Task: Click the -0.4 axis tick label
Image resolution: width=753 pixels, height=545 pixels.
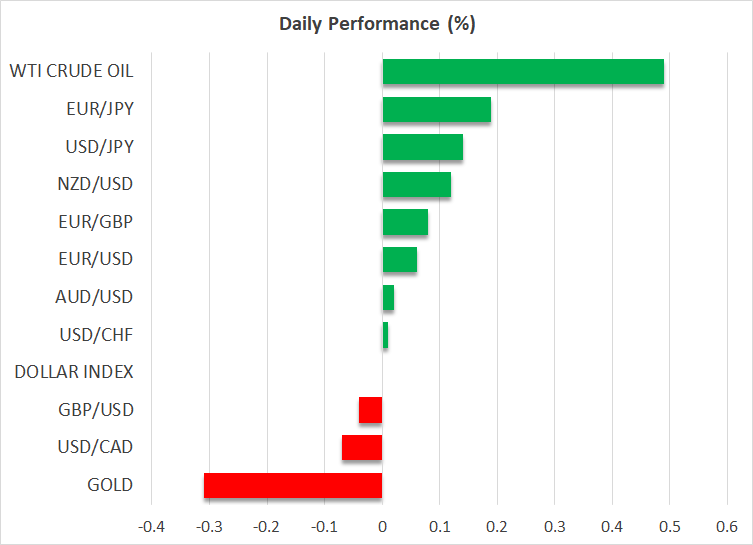Action: point(150,526)
